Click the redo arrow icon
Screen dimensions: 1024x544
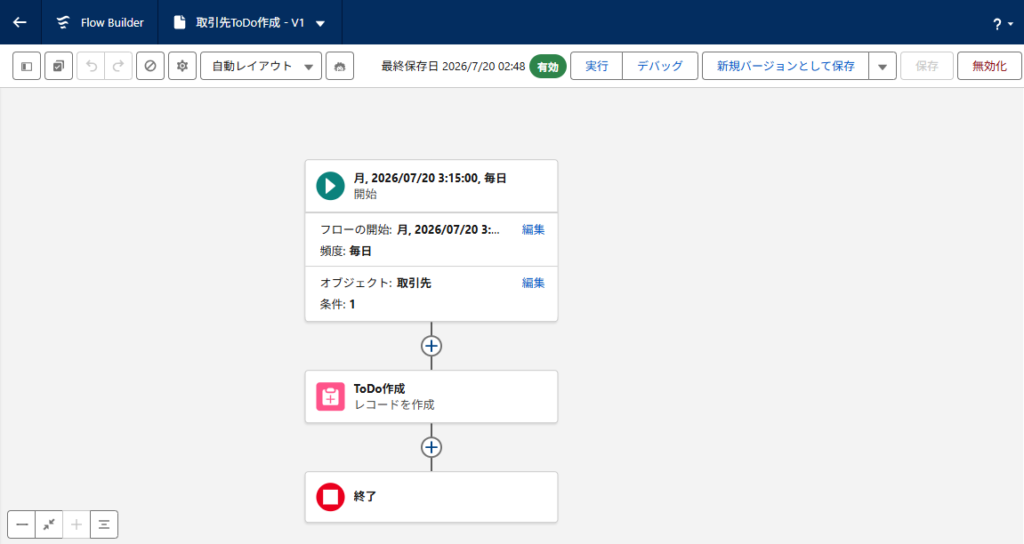(118, 66)
